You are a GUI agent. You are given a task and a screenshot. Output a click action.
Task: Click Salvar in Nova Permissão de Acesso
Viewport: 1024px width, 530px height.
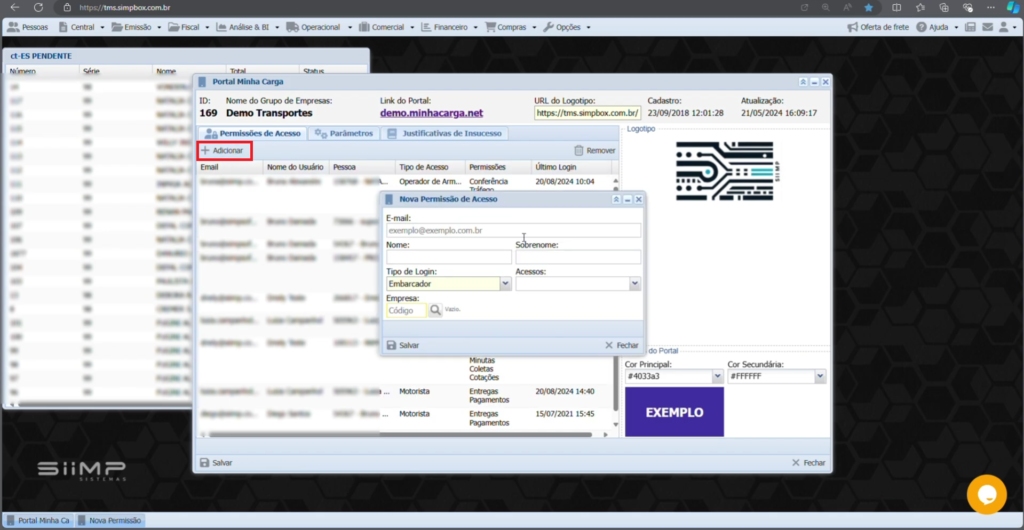[403, 345]
